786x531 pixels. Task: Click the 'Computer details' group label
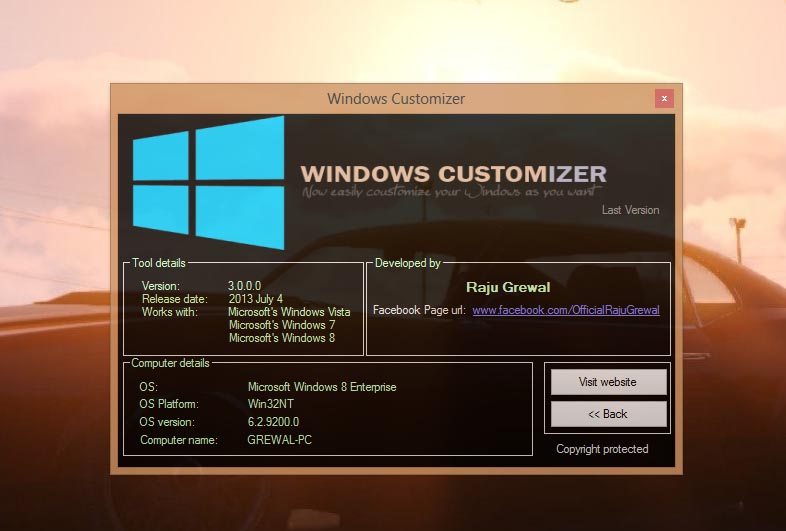point(170,363)
